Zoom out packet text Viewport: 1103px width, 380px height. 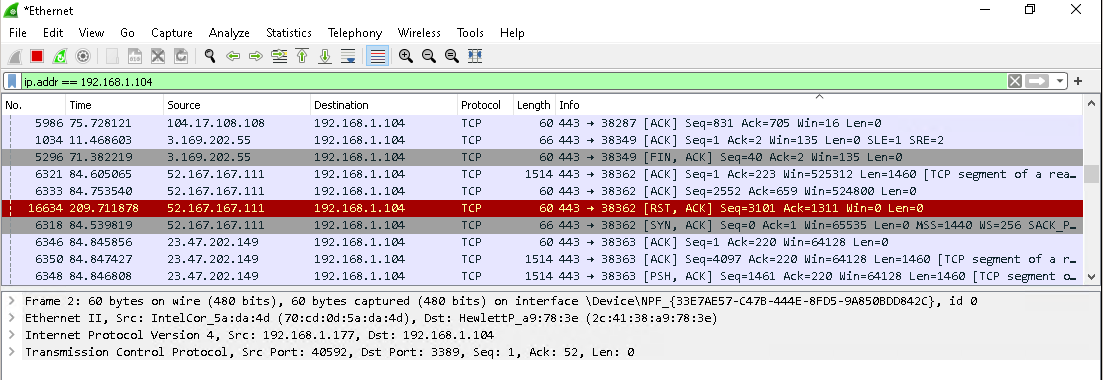click(x=428, y=56)
